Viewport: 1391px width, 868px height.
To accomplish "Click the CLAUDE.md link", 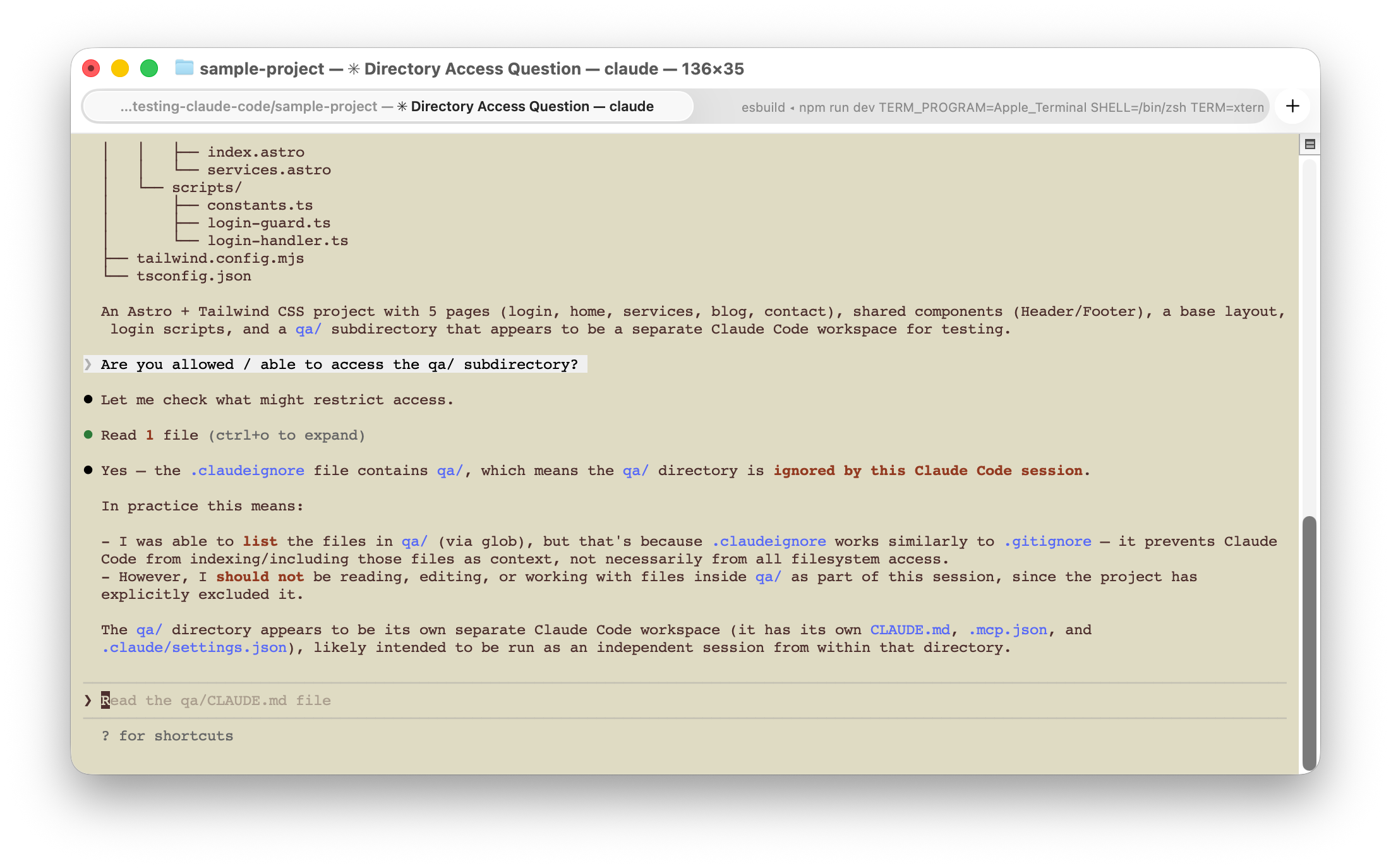I will pyautogui.click(x=910, y=629).
